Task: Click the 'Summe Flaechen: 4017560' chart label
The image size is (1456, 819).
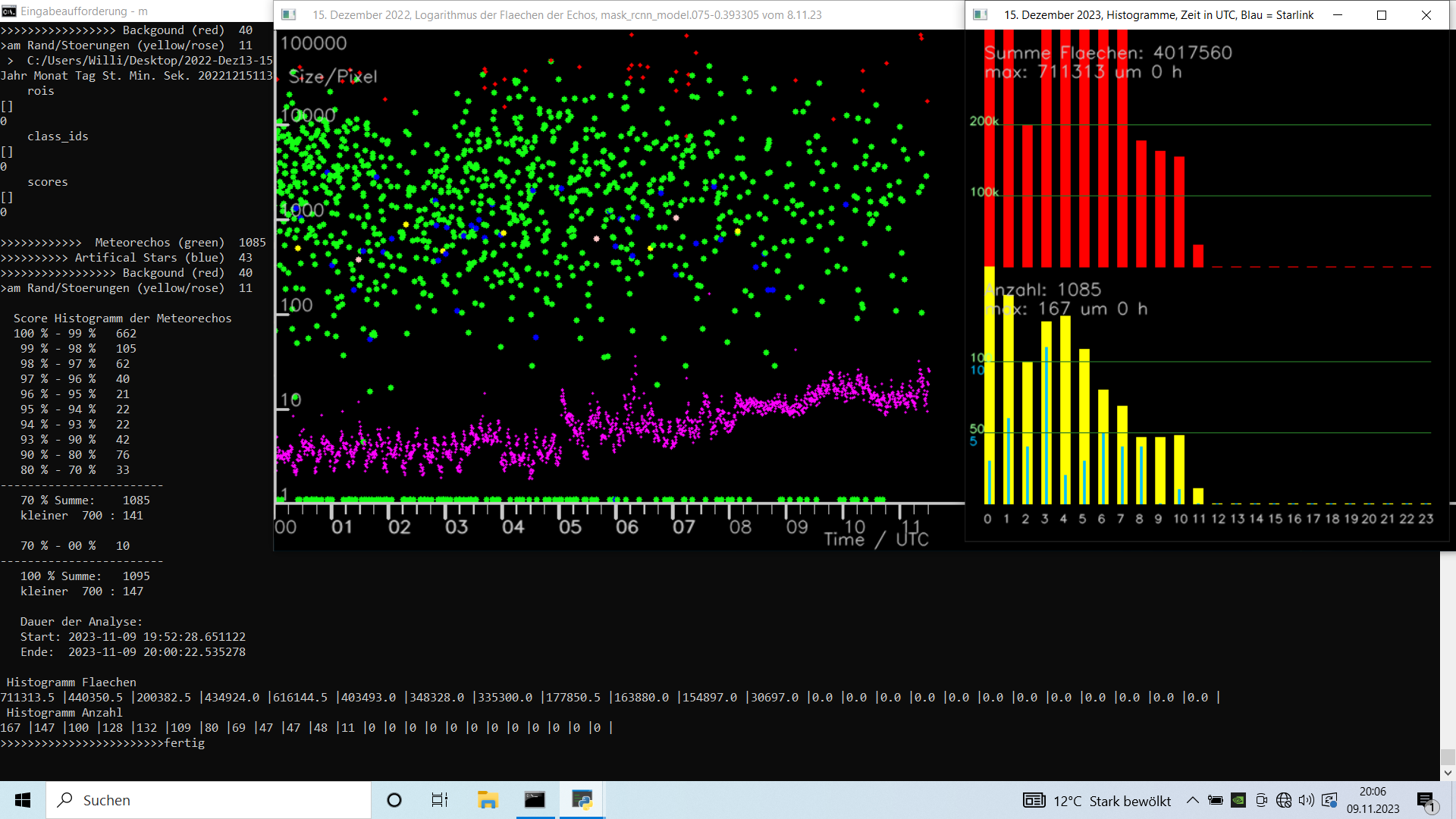Action: tap(1108, 52)
